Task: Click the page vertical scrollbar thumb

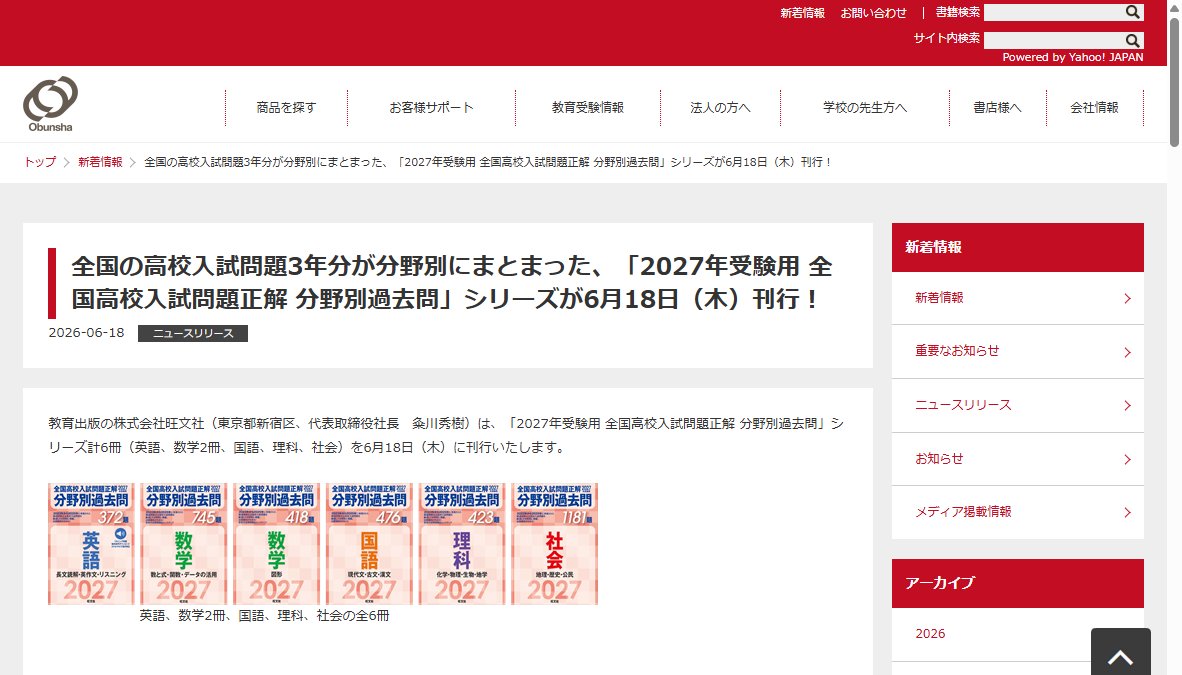Action: click(x=1174, y=81)
